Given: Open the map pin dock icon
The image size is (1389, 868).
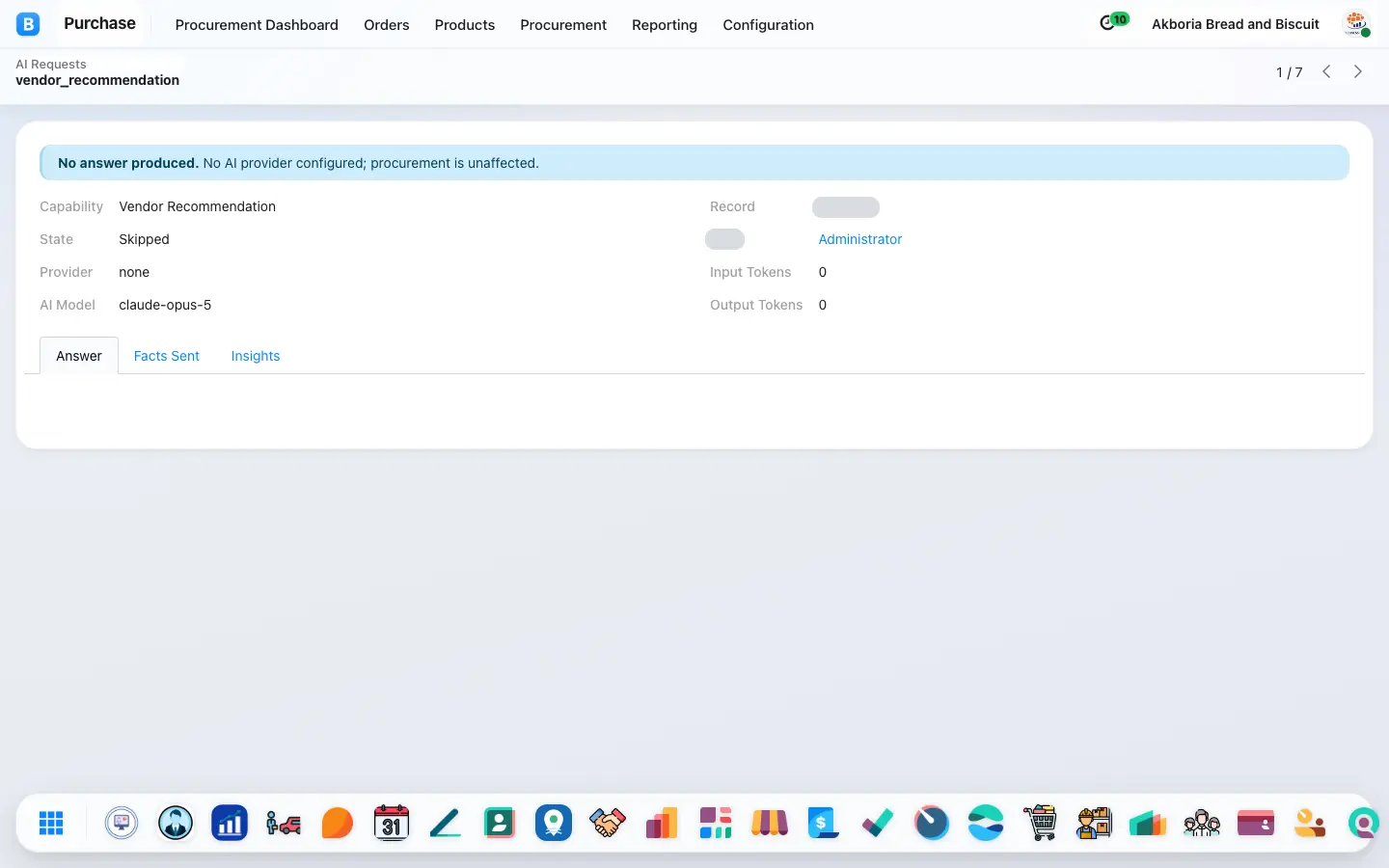Looking at the screenshot, I should 554,823.
